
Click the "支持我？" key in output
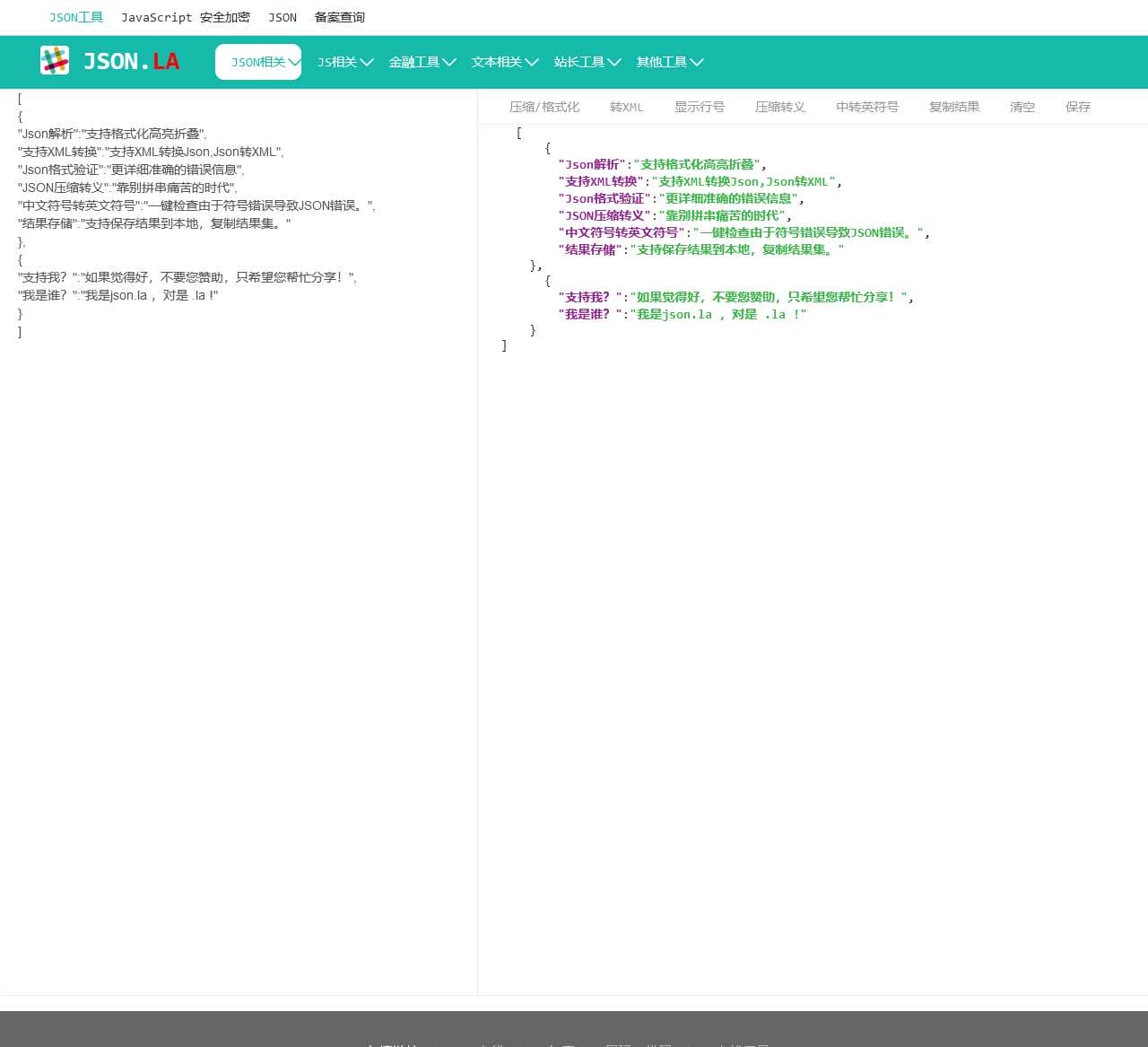(590, 297)
